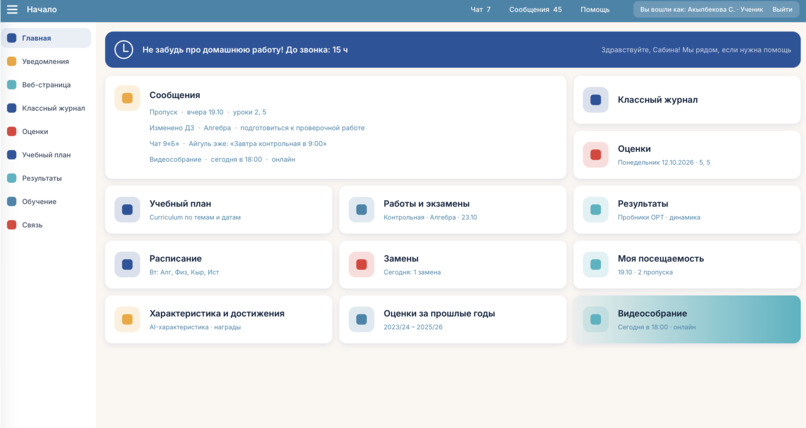The width and height of the screenshot is (806, 428).
Task: Select Веб-страница in the sidebar
Action: tap(46, 85)
